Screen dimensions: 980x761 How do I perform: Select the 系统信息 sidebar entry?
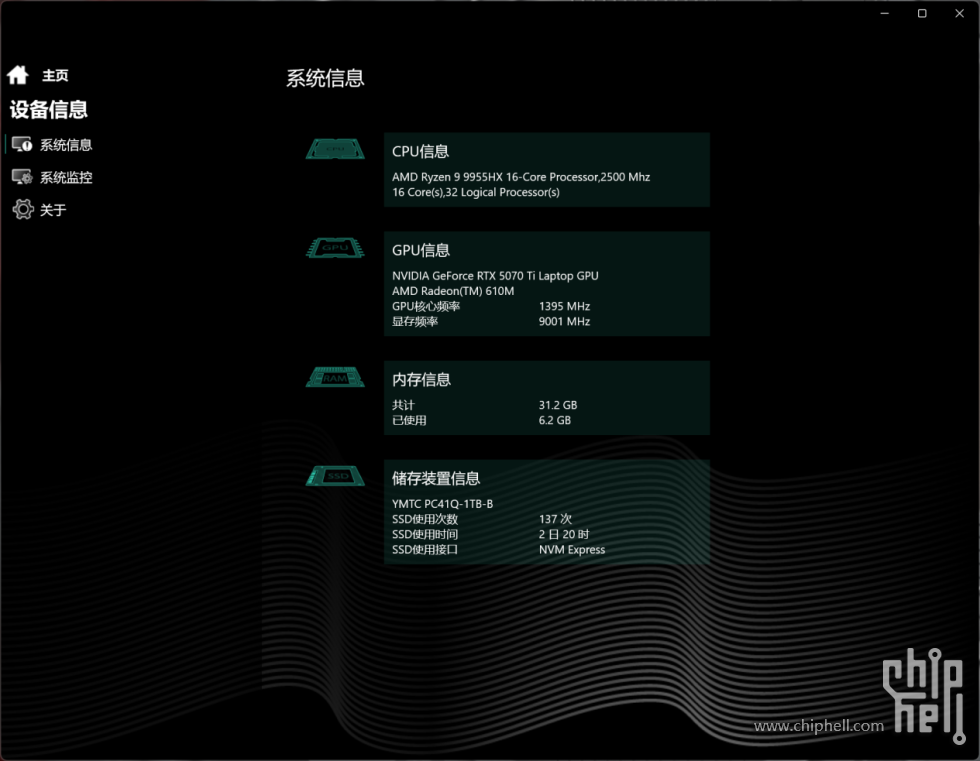click(66, 145)
